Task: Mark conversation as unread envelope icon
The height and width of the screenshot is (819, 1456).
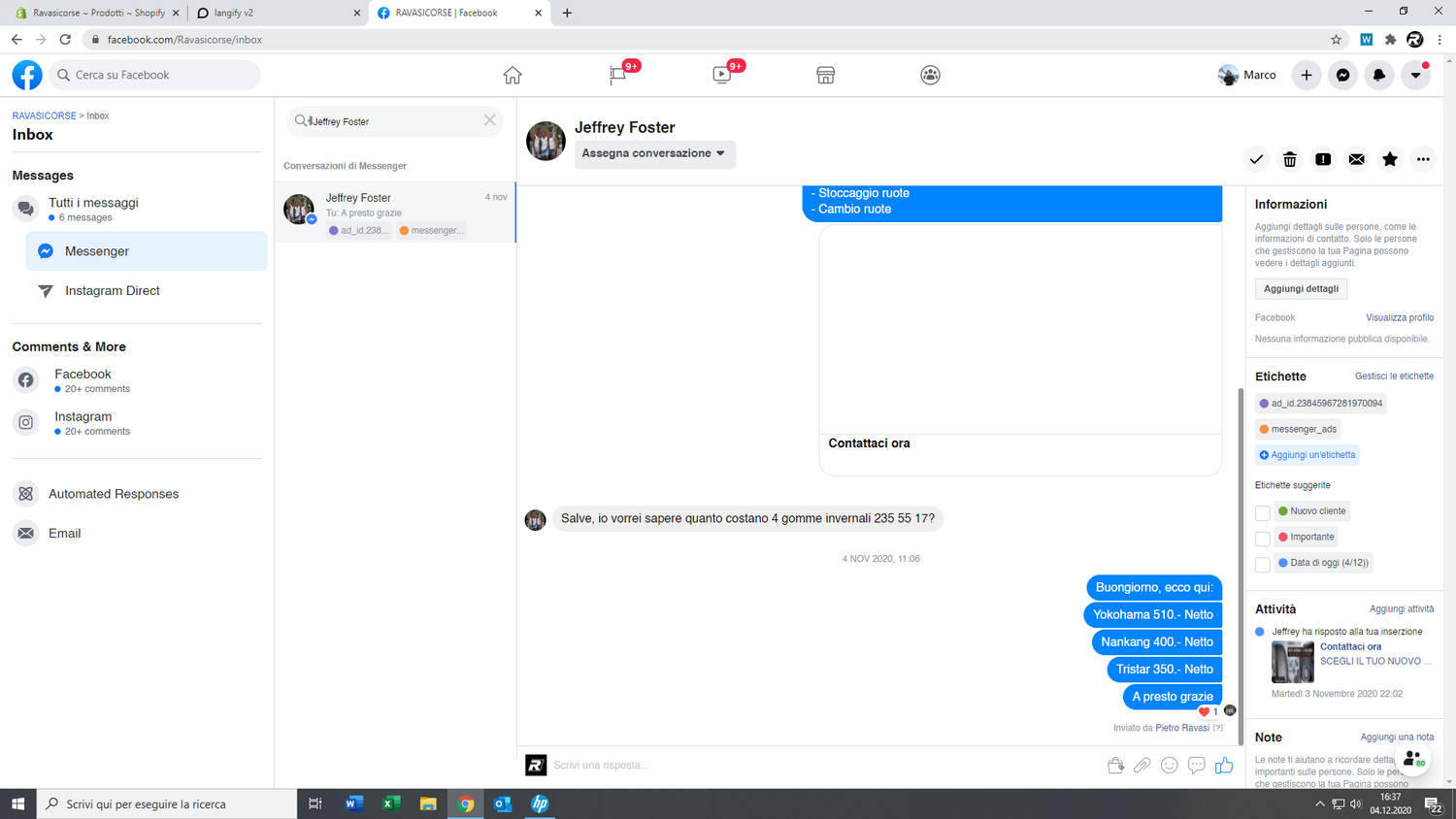Action: click(1357, 159)
